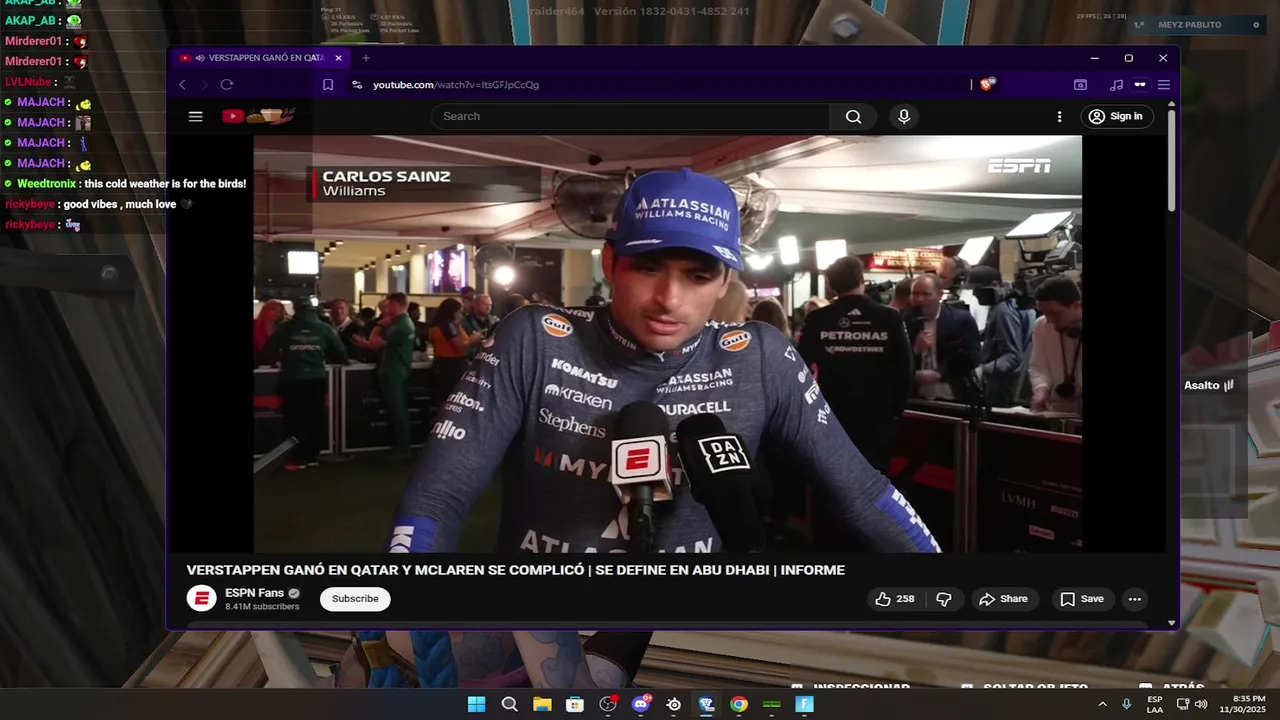The image size is (1280, 720).
Task: Open the YouTube guide hamburger menu
Action: [x=196, y=116]
